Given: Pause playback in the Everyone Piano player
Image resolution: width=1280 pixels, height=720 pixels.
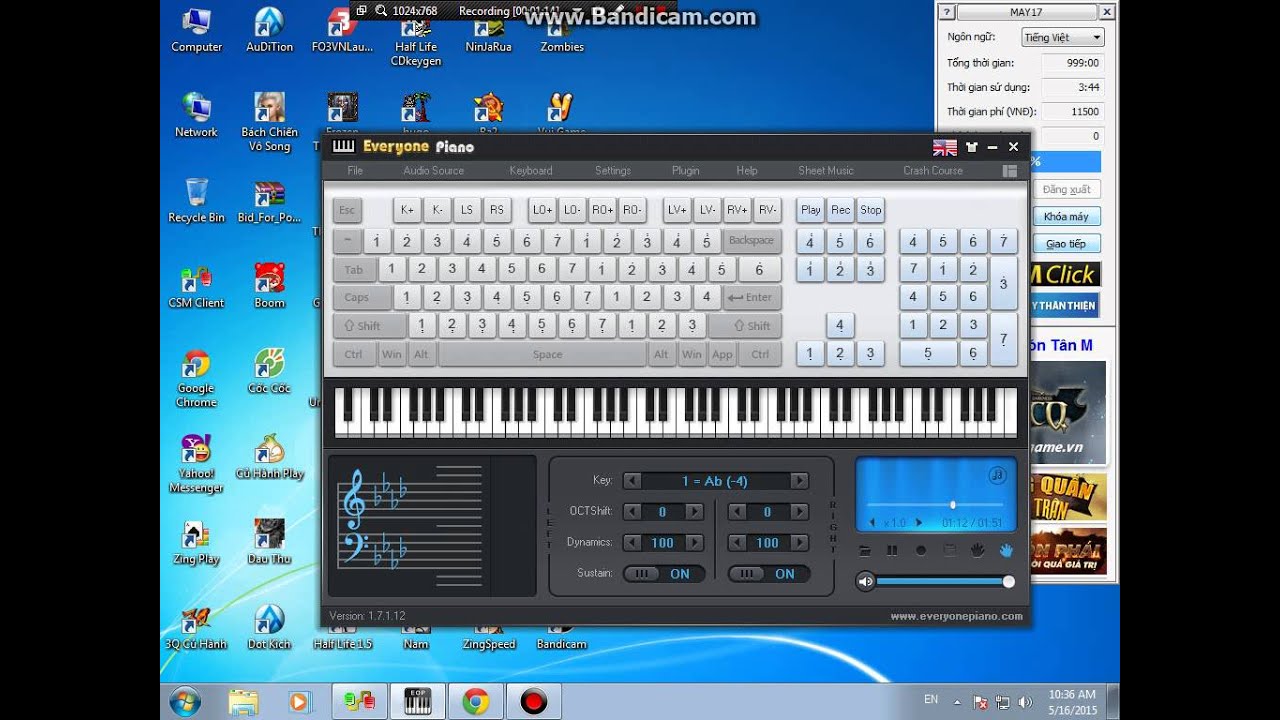Looking at the screenshot, I should pyautogui.click(x=892, y=550).
